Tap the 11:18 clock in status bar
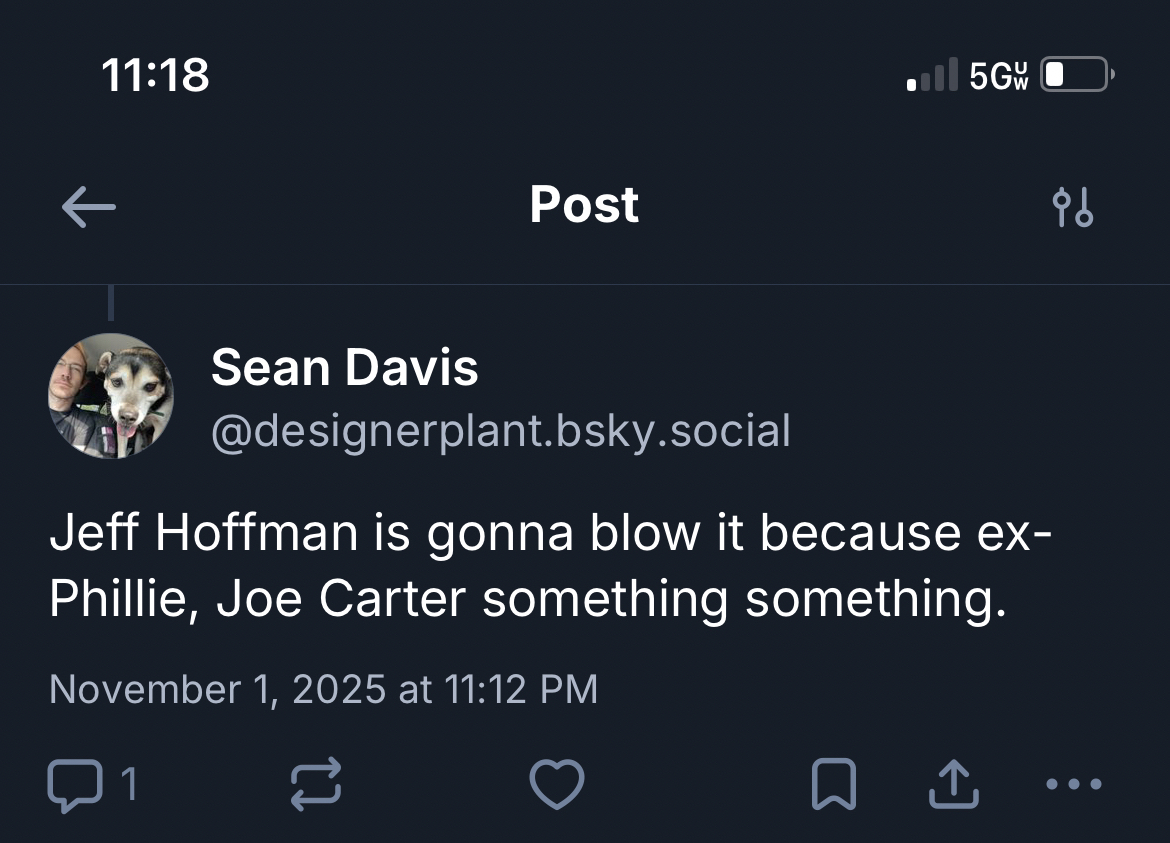This screenshot has width=1170, height=843. (156, 75)
